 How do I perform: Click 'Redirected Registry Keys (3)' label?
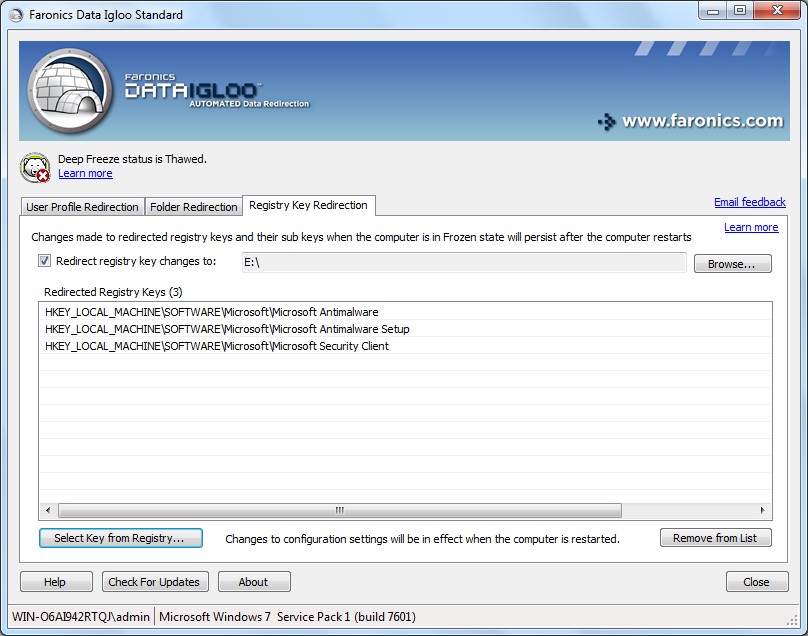click(x=113, y=292)
